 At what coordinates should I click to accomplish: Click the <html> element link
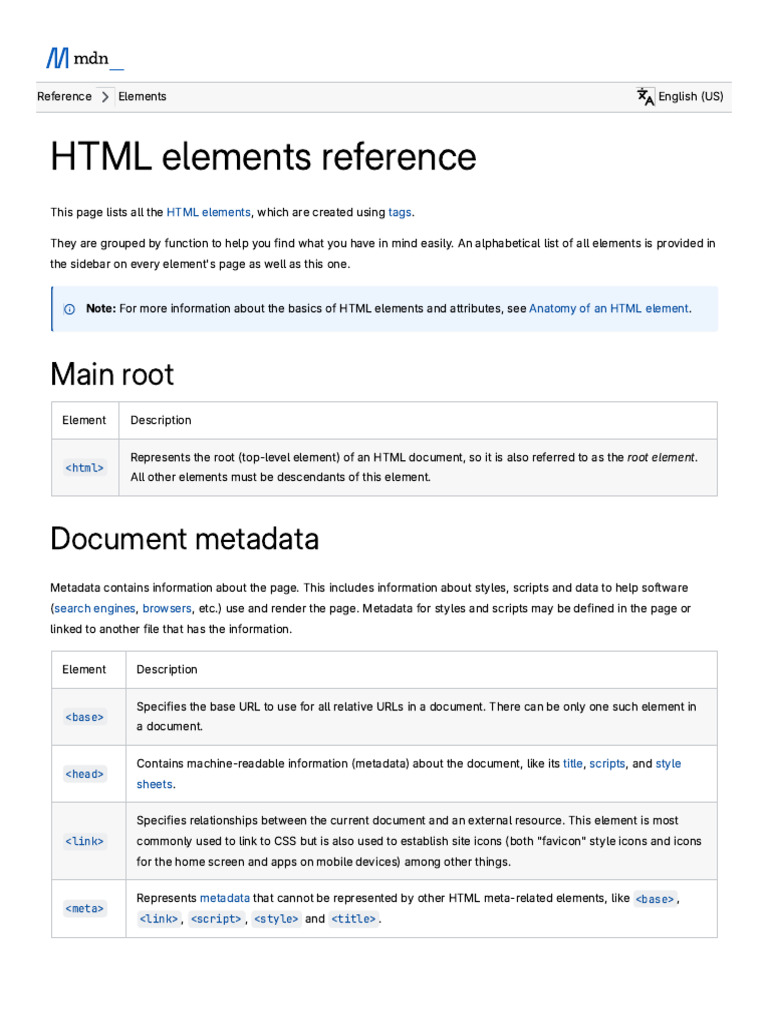(x=84, y=467)
